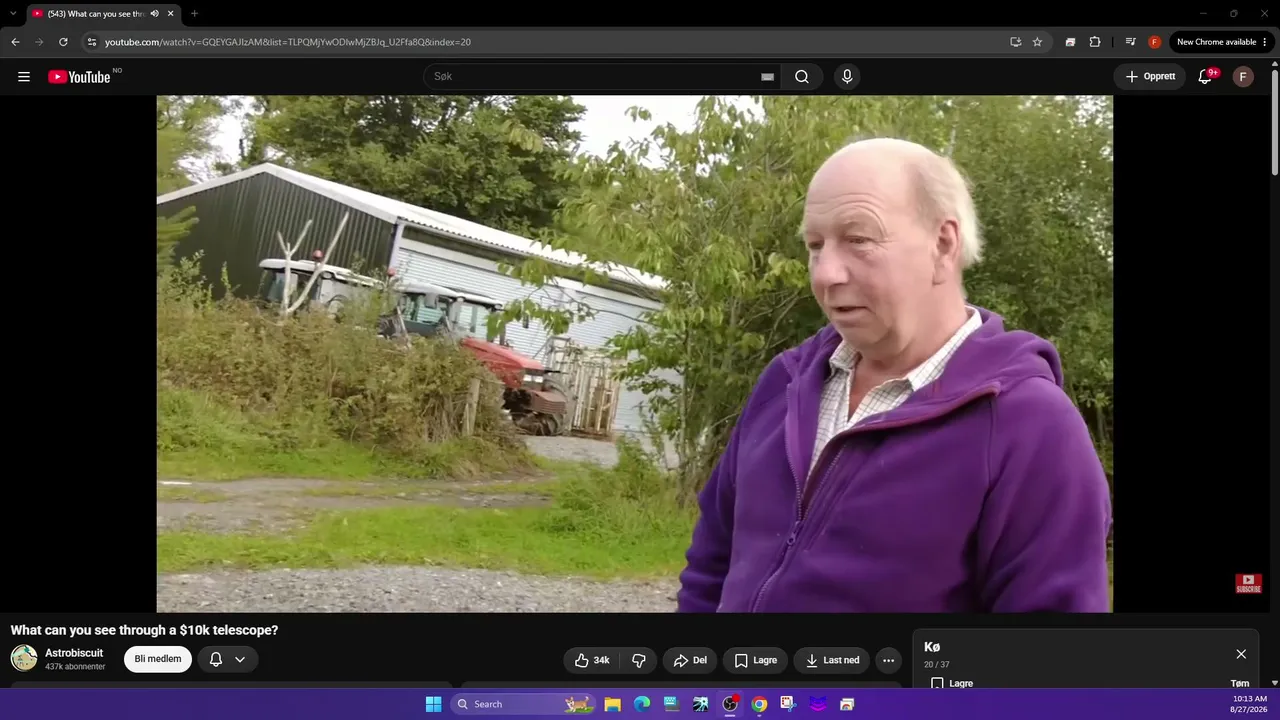View site information icon in address bar

point(91,42)
